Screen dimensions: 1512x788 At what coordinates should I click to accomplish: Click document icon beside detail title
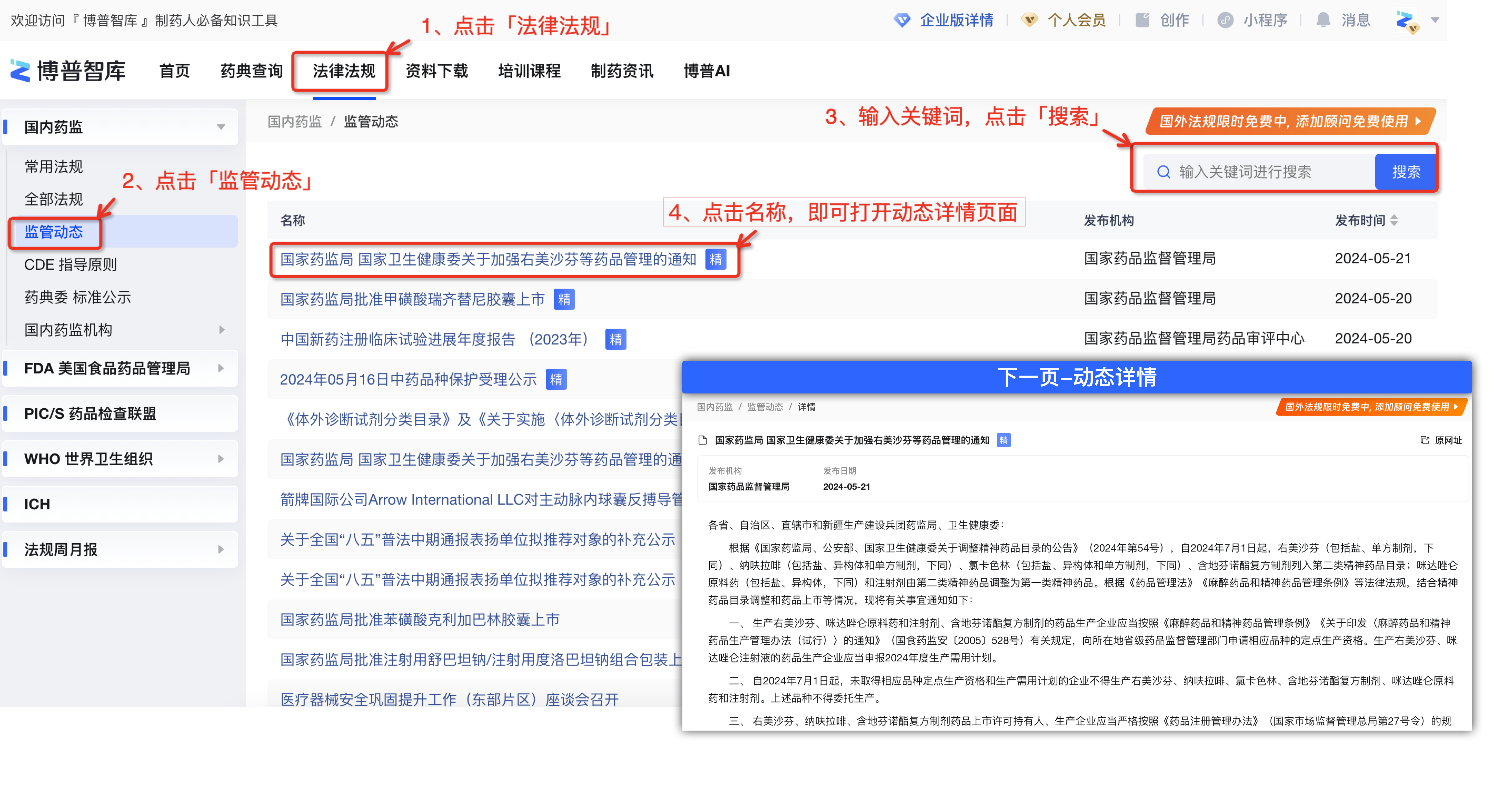[x=703, y=440]
